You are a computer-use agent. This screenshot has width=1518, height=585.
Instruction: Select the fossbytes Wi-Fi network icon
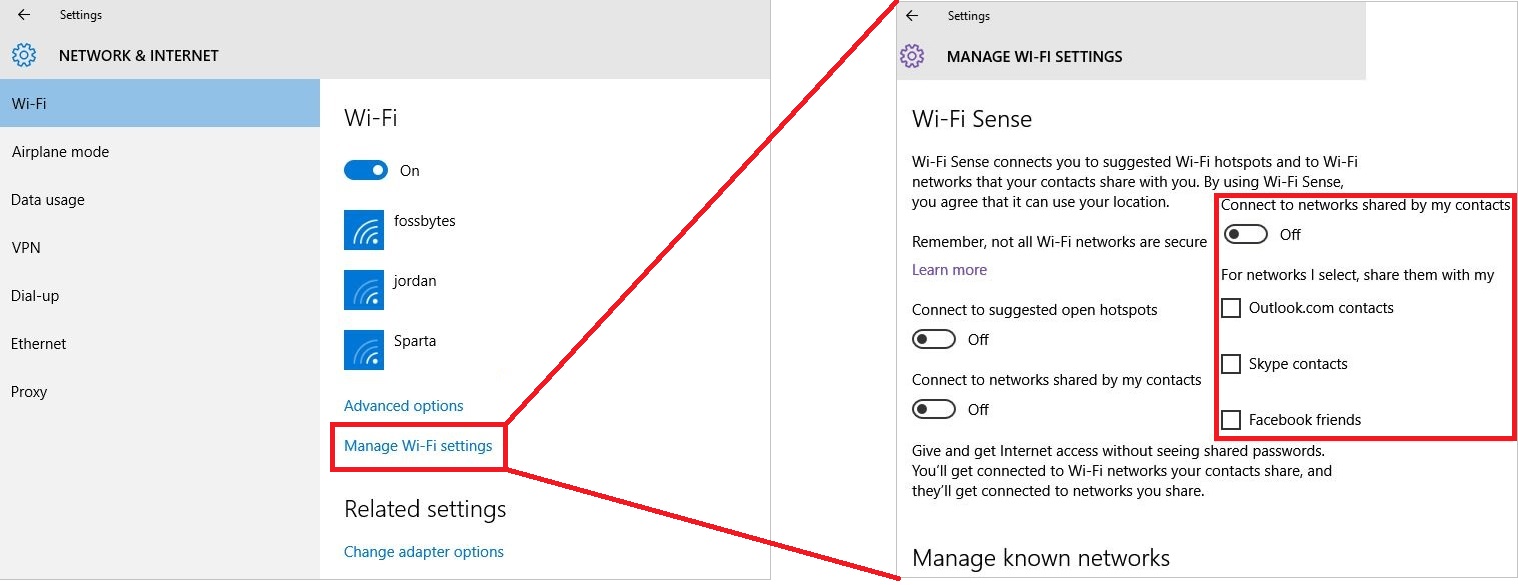364,229
